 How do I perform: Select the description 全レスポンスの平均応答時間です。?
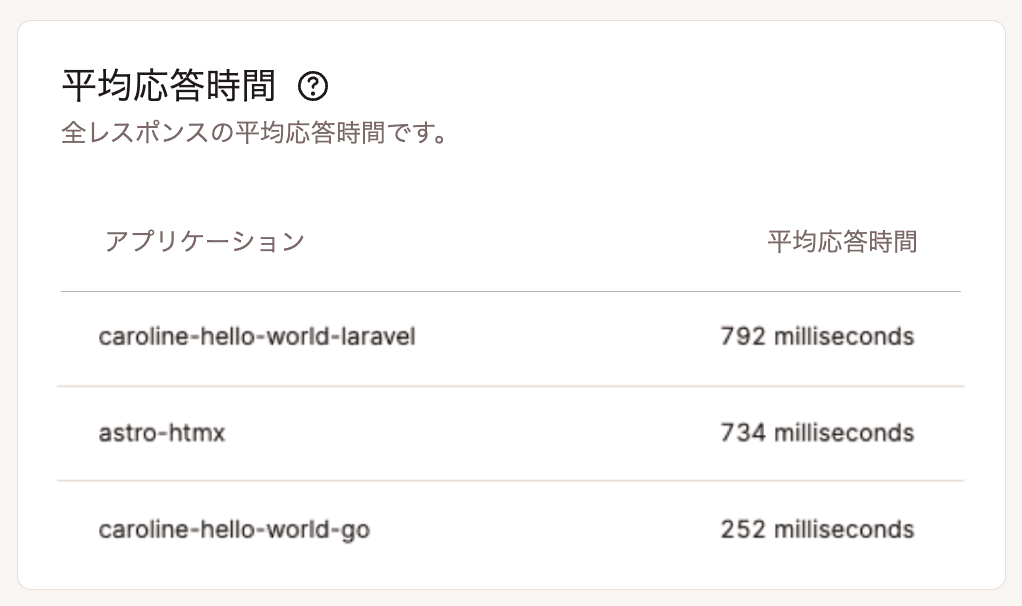click(x=255, y=132)
